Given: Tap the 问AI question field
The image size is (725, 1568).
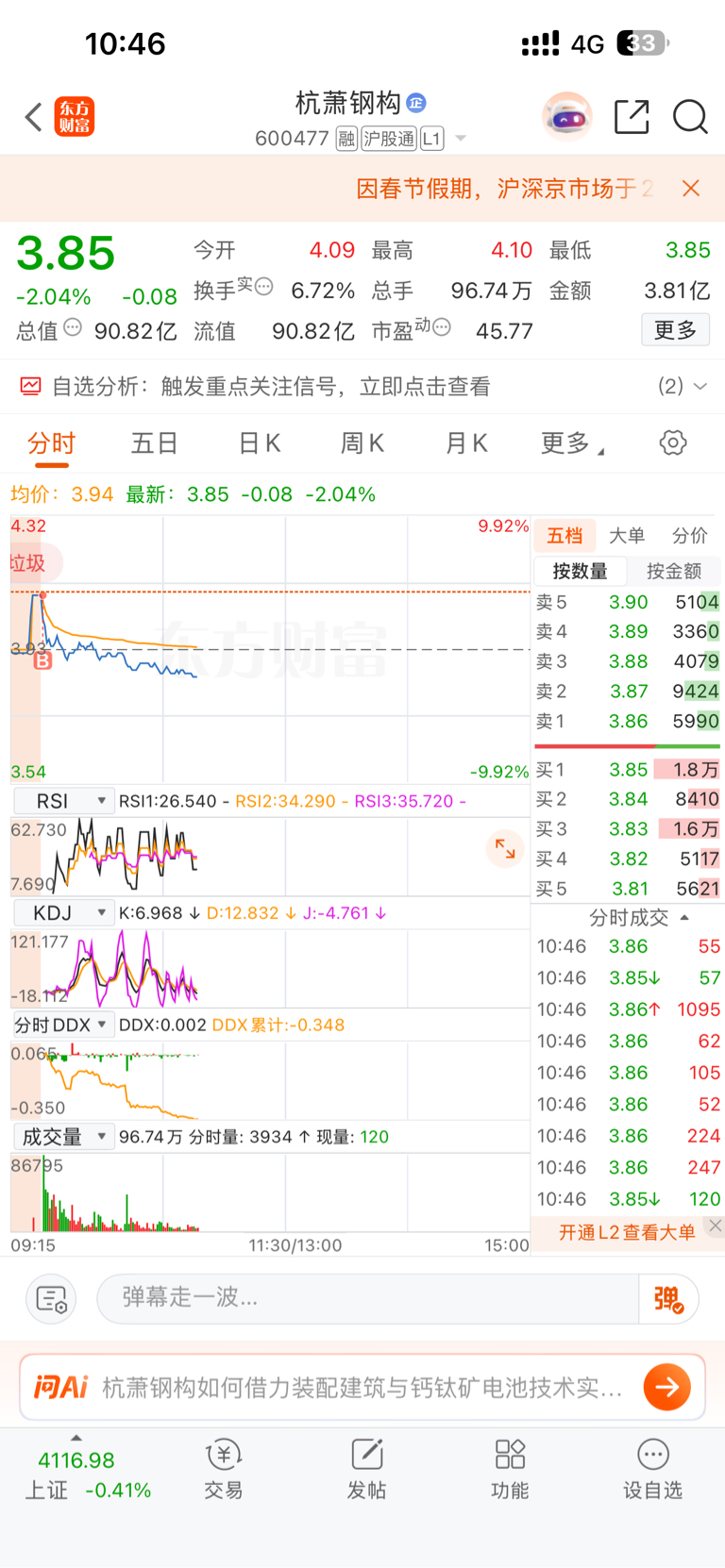Looking at the screenshot, I should pos(362,1387).
